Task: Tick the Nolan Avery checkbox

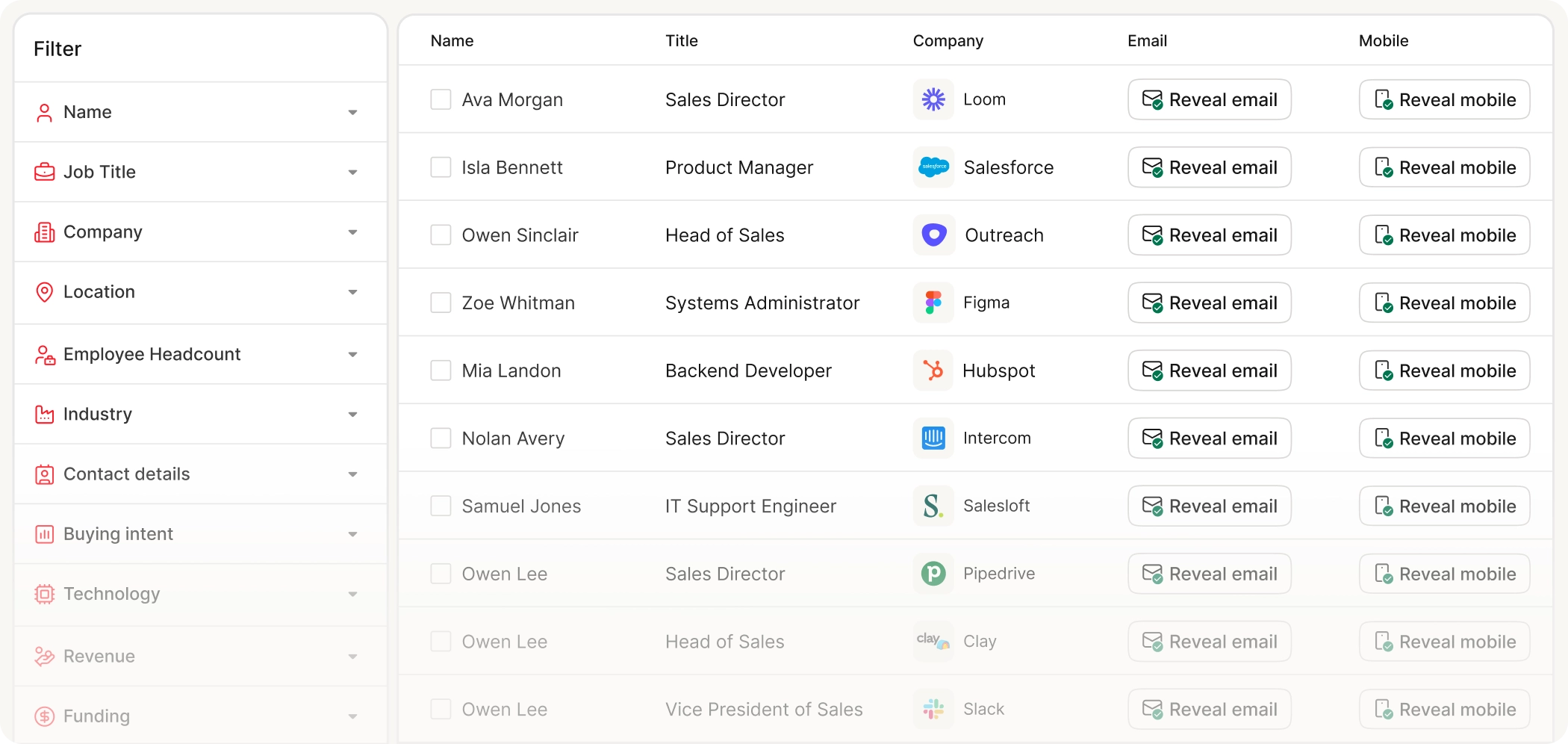Action: (x=441, y=438)
